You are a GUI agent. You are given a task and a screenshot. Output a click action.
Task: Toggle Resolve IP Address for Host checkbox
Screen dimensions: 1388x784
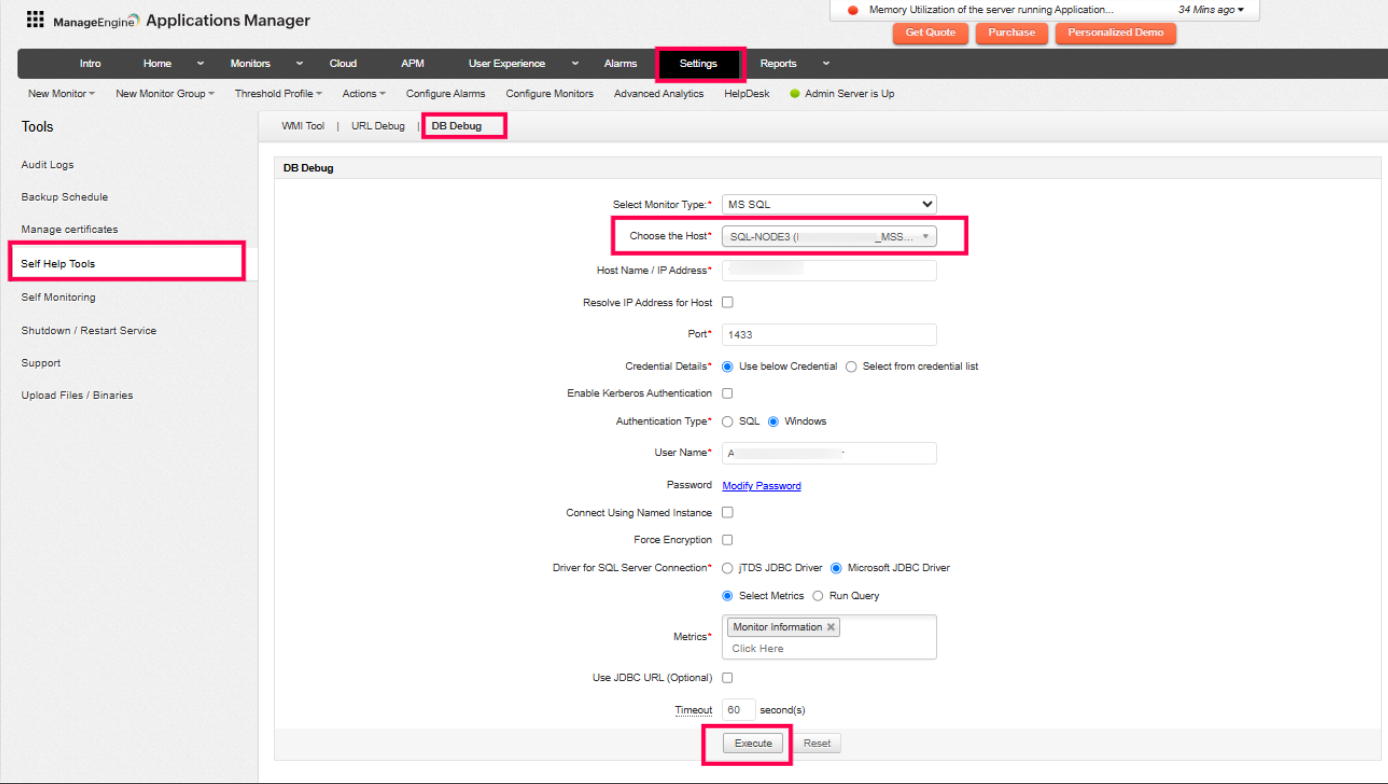click(x=728, y=302)
